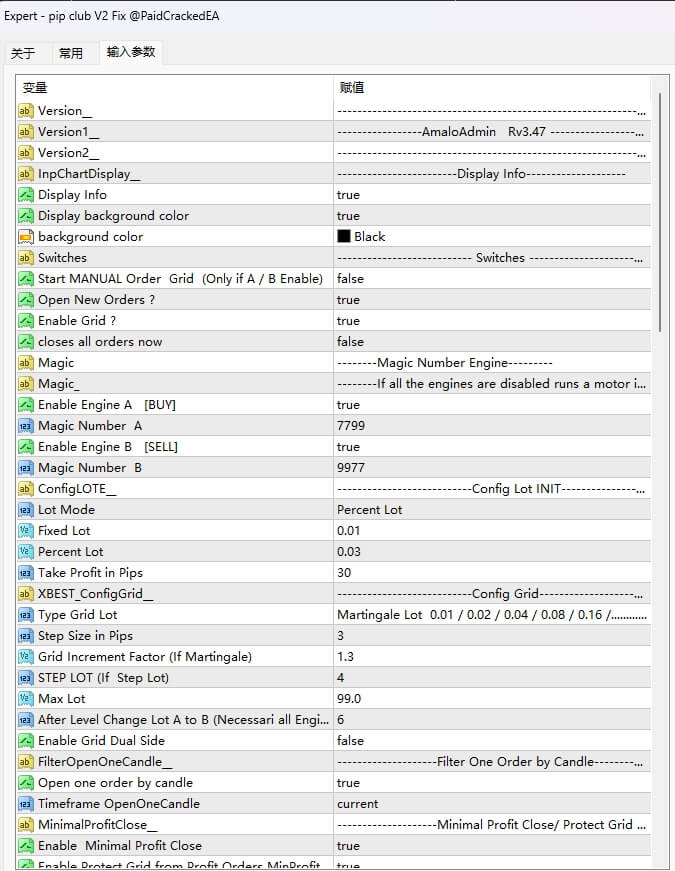Open Timeframe OpenOneCandle current dropdown
The width and height of the screenshot is (675, 871).
point(492,804)
